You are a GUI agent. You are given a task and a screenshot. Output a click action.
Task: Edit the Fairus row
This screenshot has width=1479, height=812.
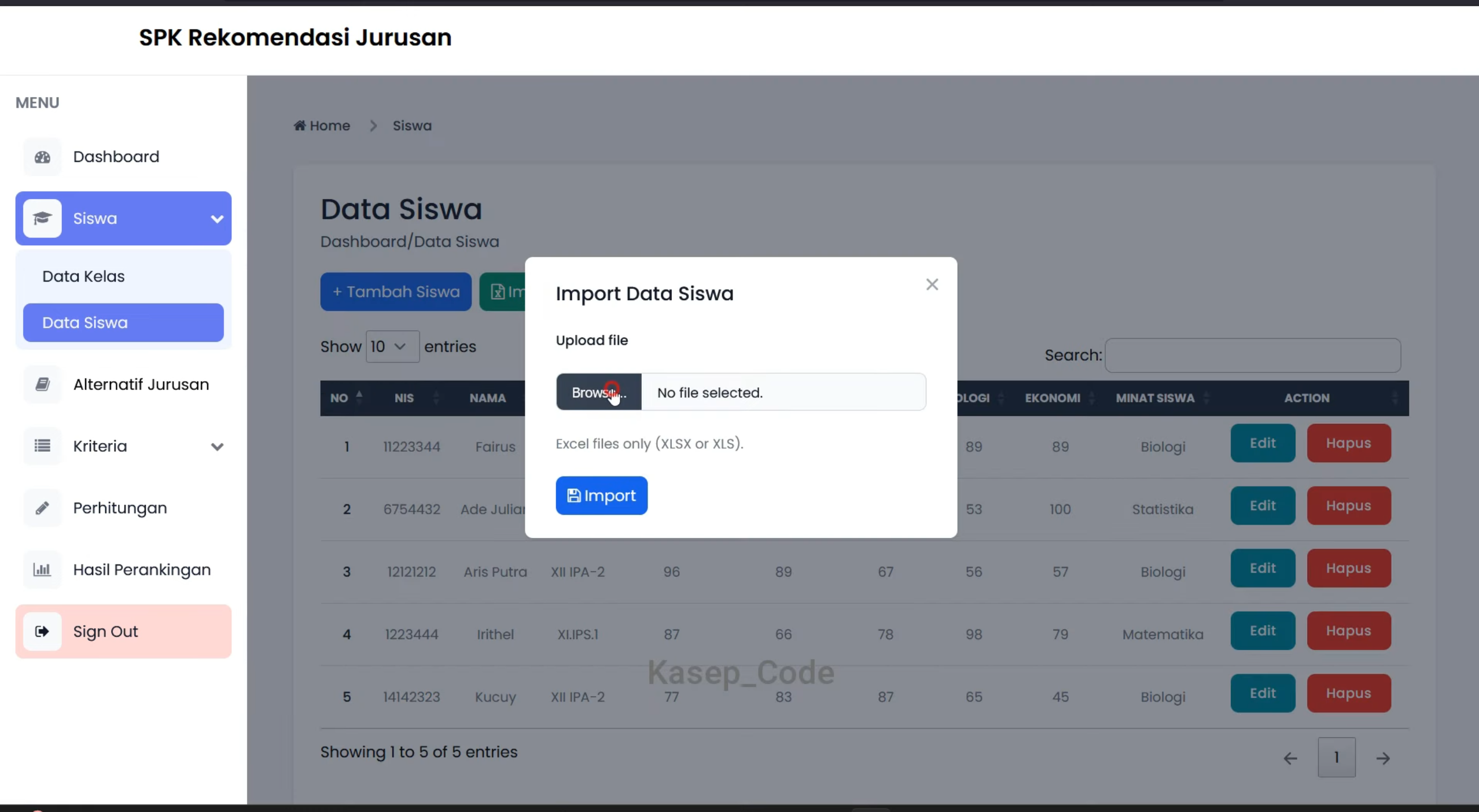point(1263,443)
